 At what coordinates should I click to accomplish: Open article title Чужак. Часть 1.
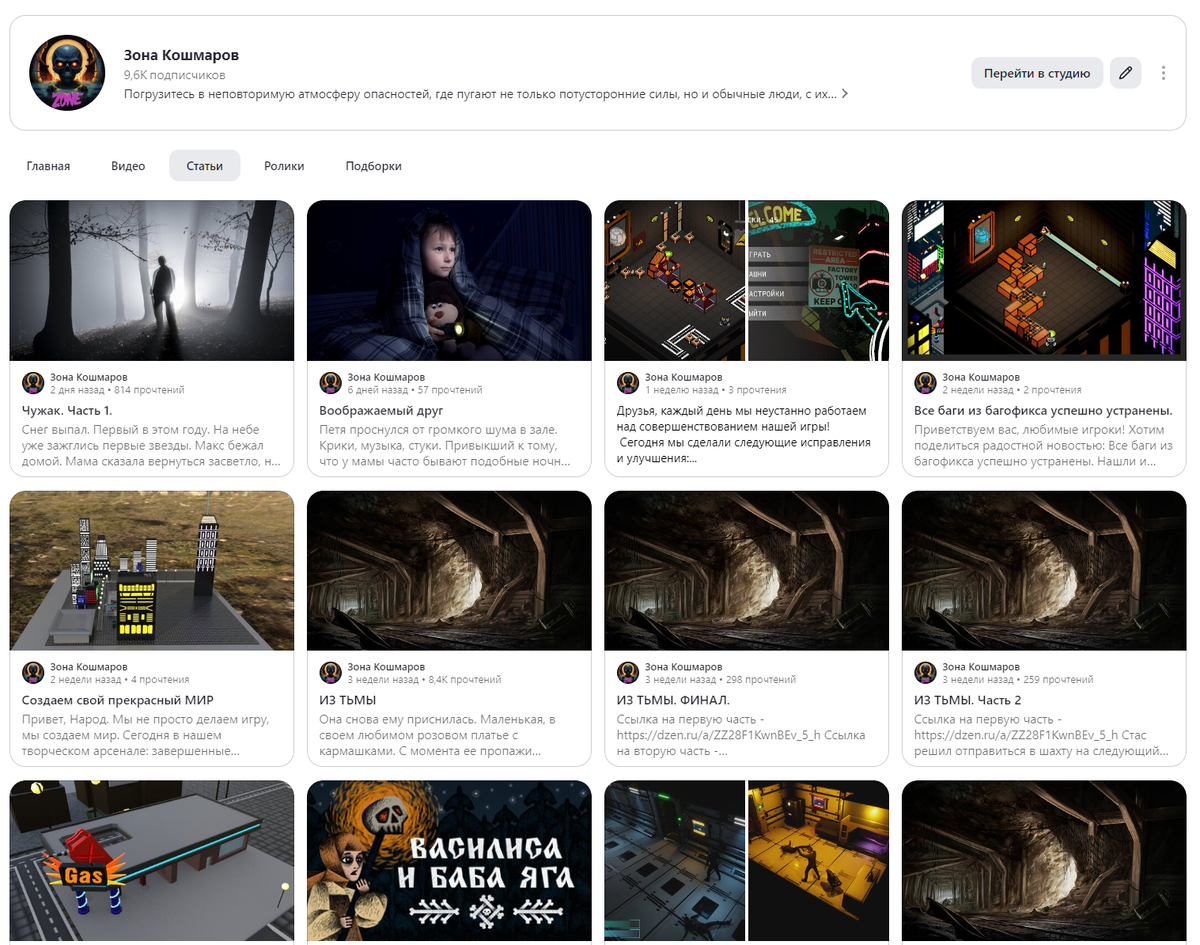coord(67,411)
